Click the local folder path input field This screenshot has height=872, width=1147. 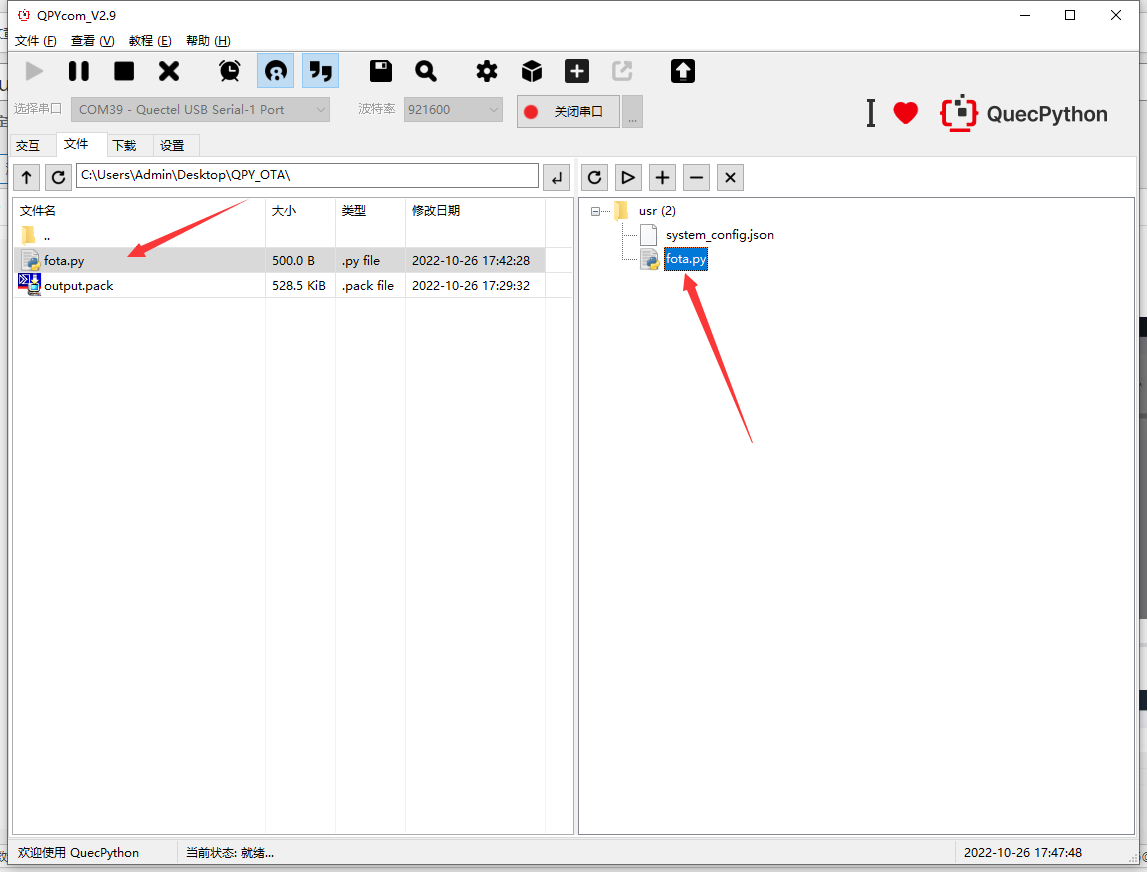307,176
